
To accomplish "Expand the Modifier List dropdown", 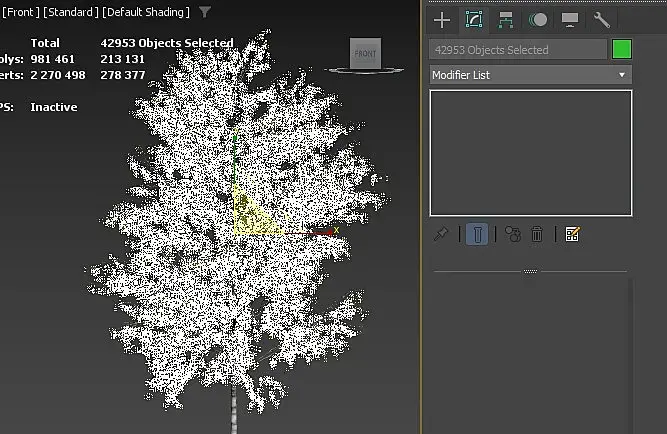I will tap(530, 75).
